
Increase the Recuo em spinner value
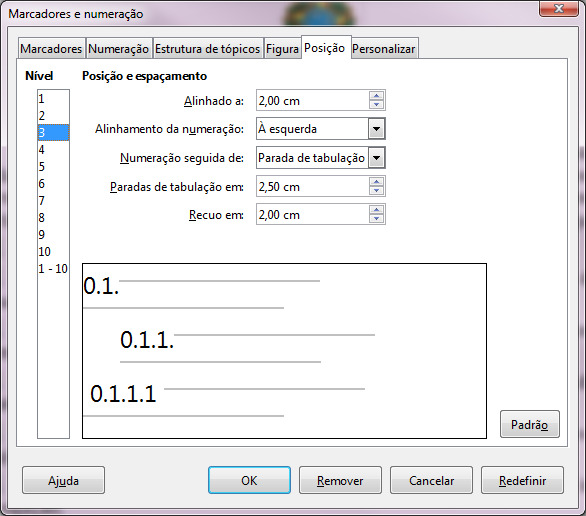(376, 210)
